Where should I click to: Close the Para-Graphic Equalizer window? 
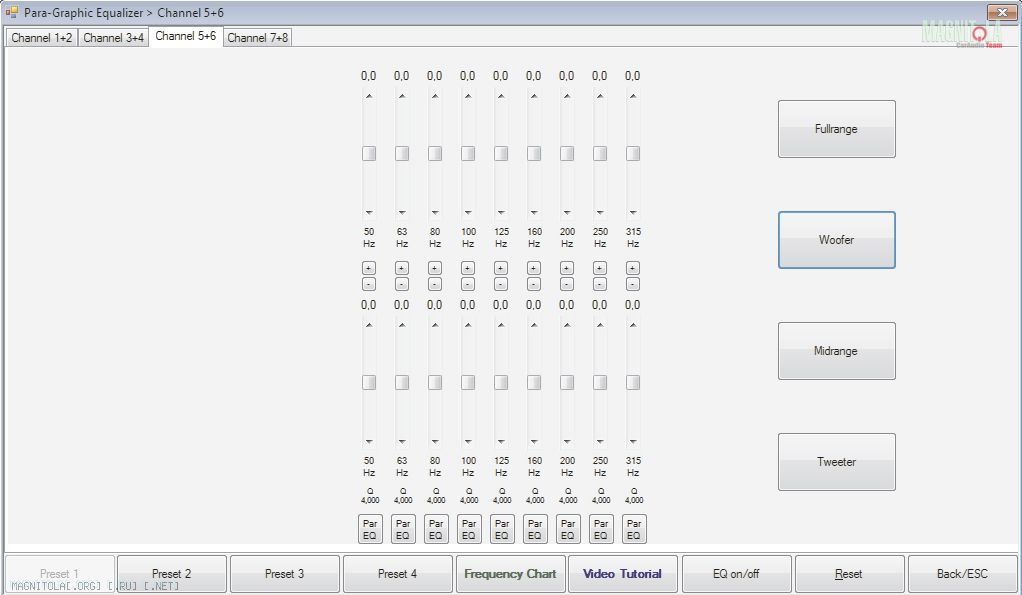[x=1002, y=12]
